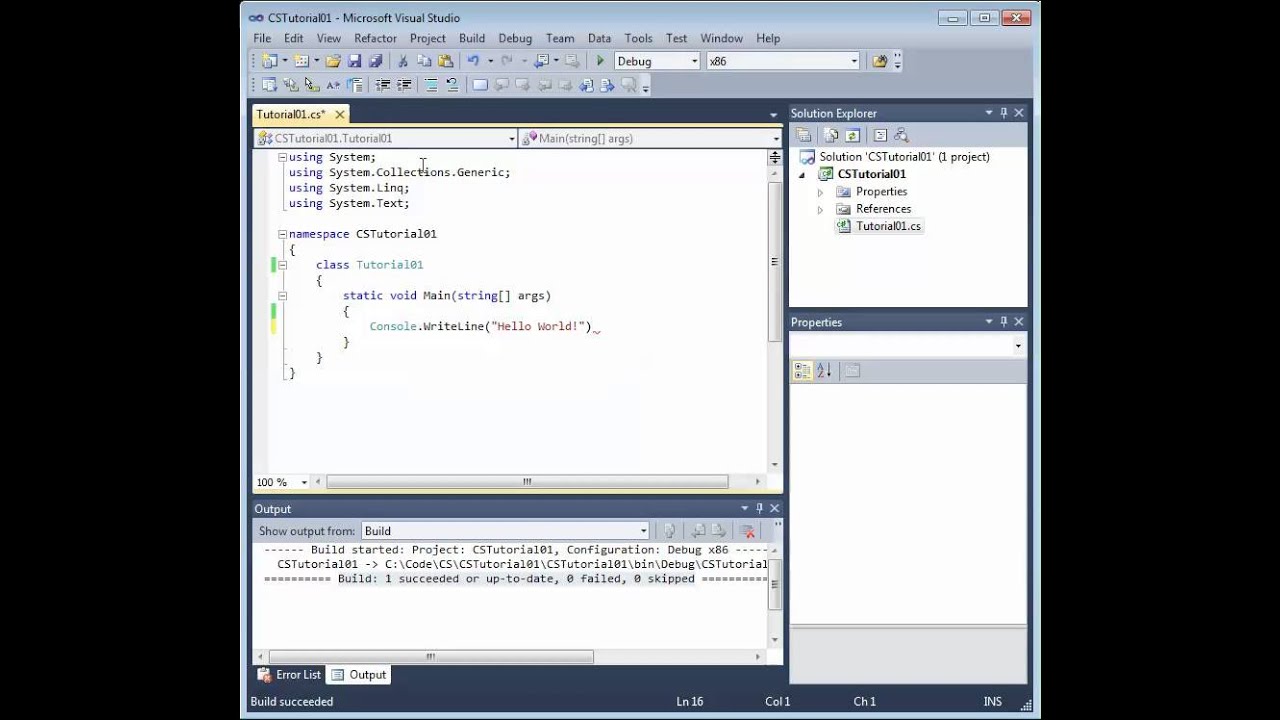Start debugging with the green play icon

[x=600, y=61]
